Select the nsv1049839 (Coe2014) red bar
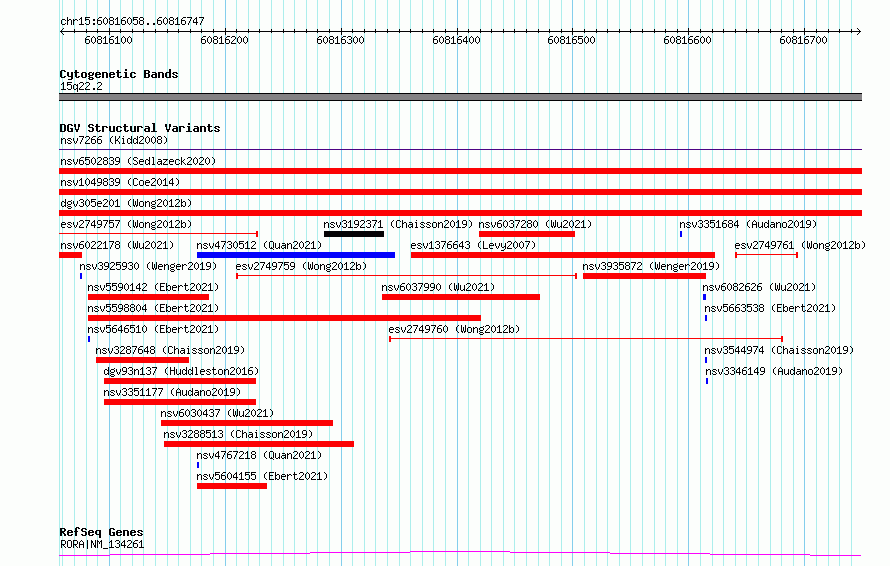This screenshot has height=566, width=890. tap(460, 192)
